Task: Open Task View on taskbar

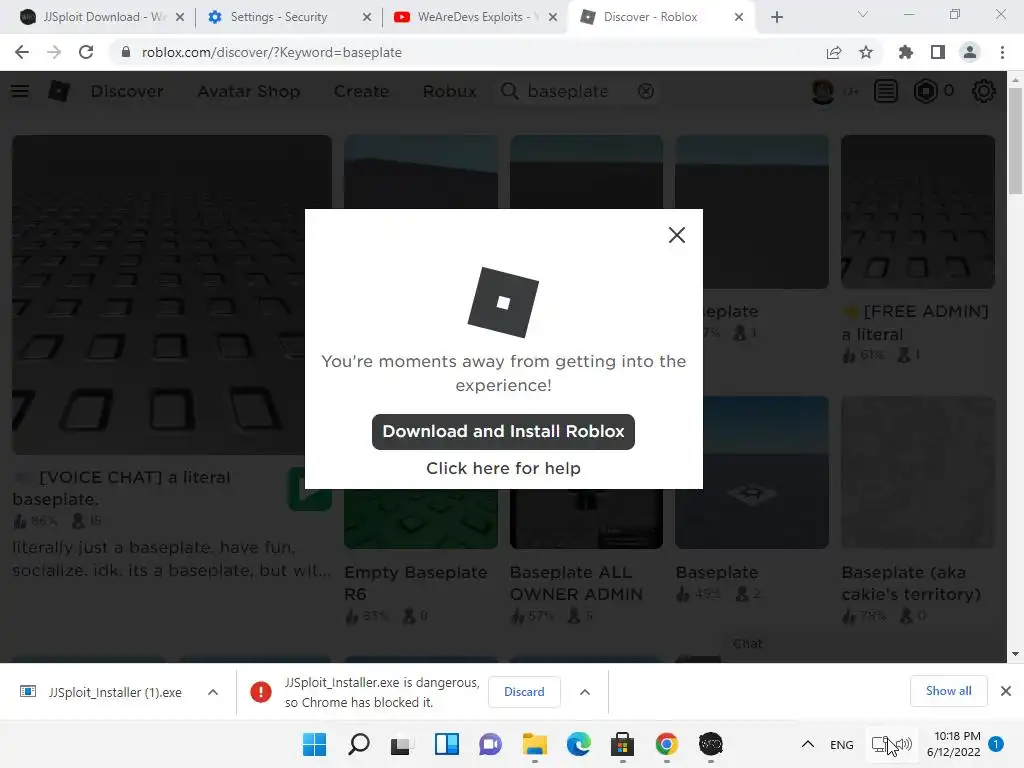Action: click(x=402, y=744)
